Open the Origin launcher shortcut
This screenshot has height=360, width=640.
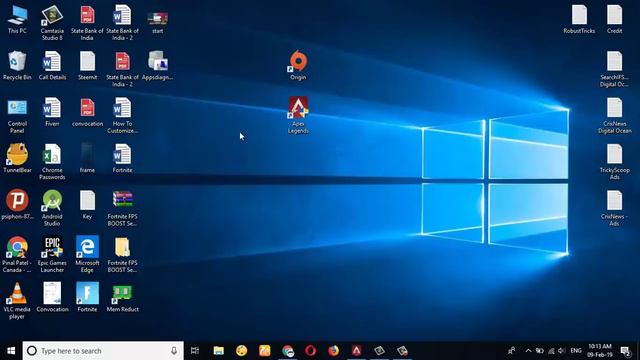tap(298, 65)
